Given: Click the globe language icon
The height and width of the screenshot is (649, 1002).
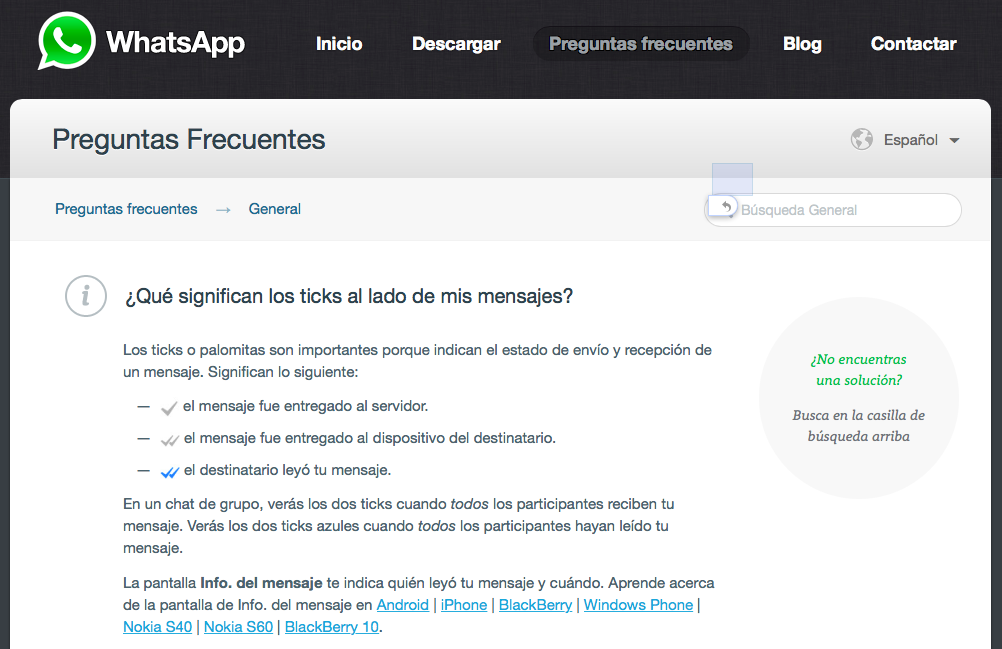Looking at the screenshot, I should [861, 140].
